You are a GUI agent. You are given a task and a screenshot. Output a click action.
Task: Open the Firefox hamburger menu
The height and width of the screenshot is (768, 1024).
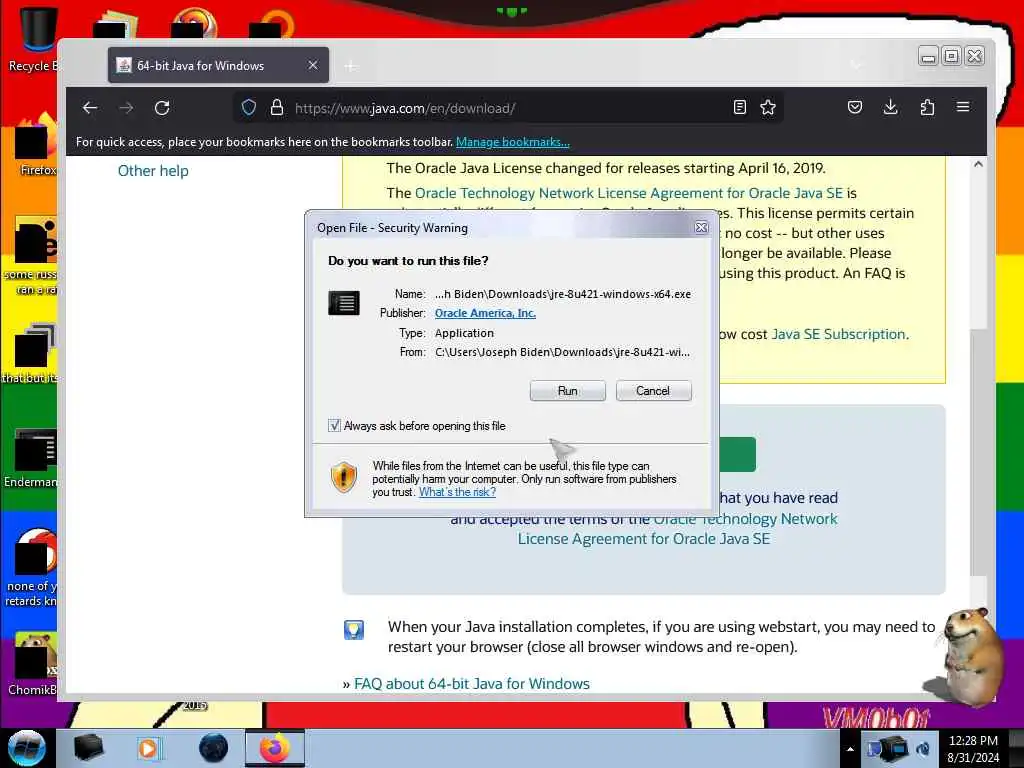point(963,107)
